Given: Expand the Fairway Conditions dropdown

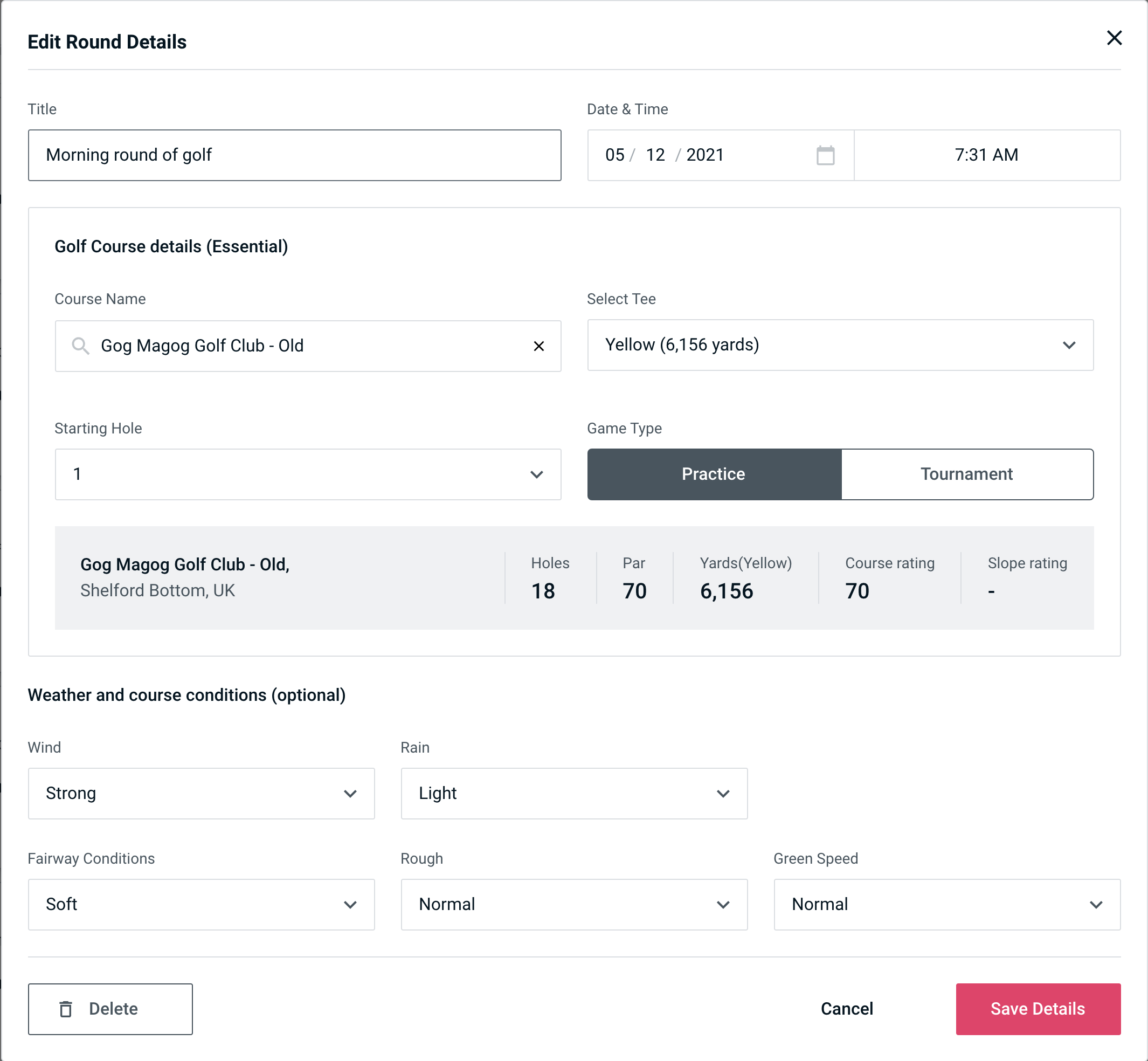Looking at the screenshot, I should pyautogui.click(x=201, y=904).
